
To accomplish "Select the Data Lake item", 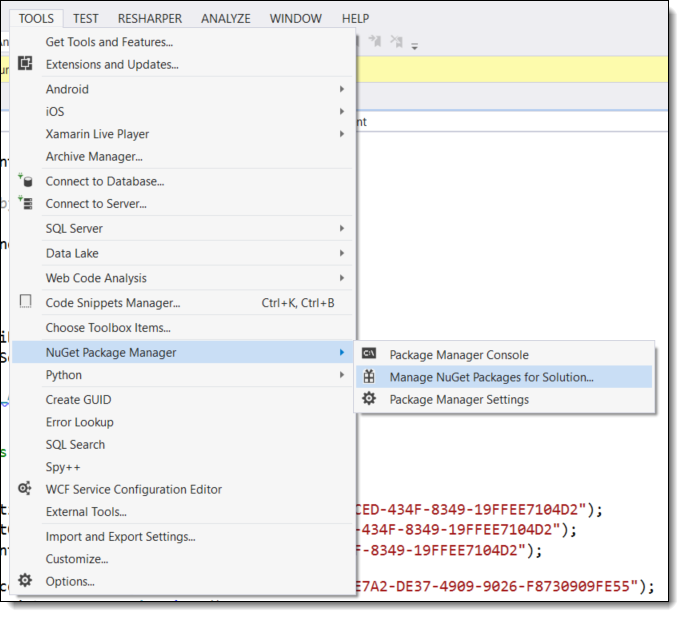I will pyautogui.click(x=182, y=253).
